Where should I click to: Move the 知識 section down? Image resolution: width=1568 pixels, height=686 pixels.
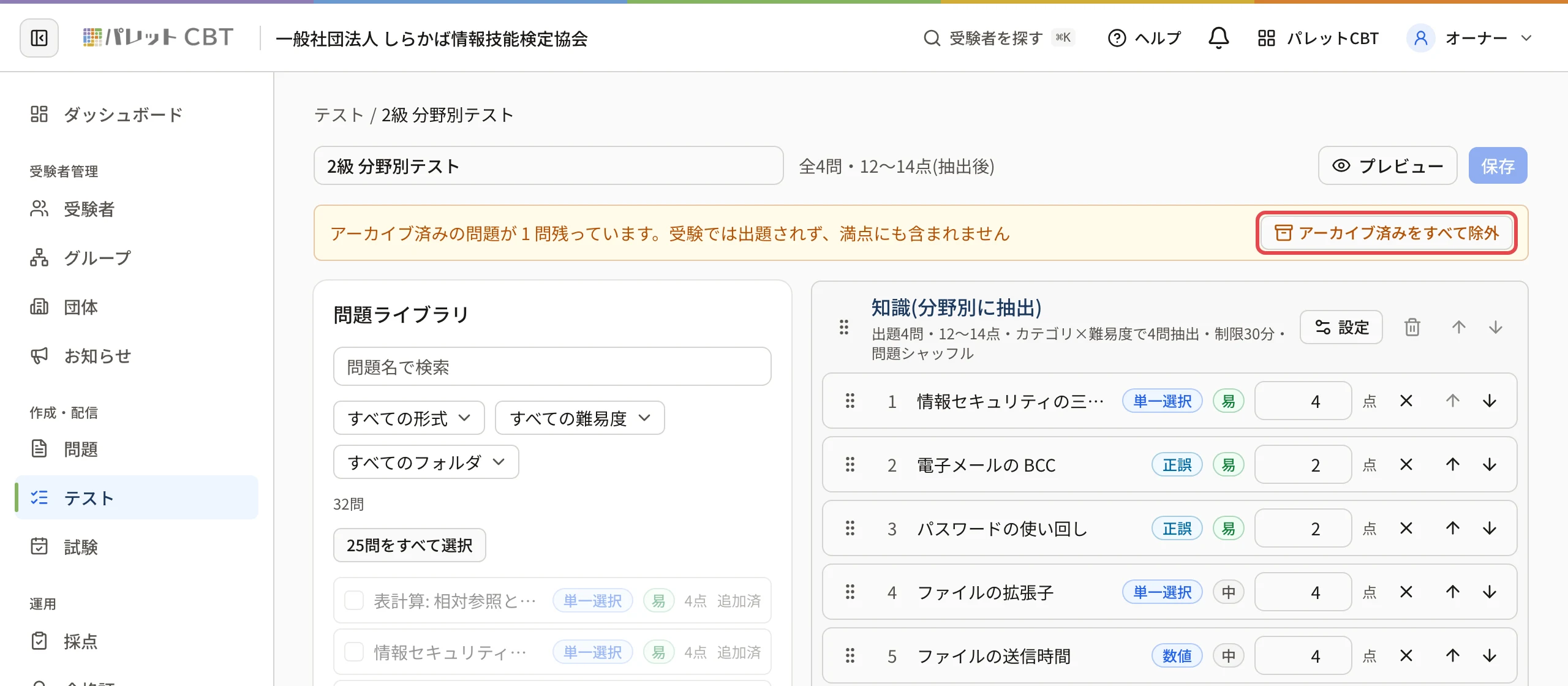pyautogui.click(x=1496, y=327)
